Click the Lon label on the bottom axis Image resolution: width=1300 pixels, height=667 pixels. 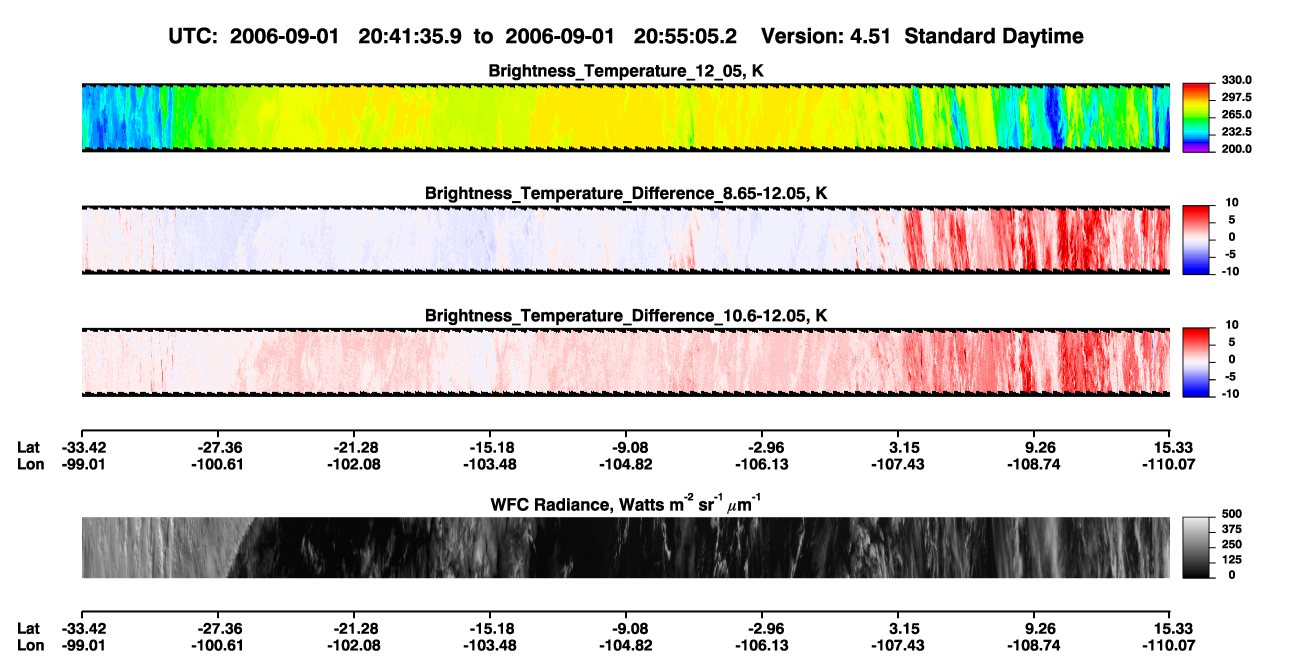click(x=29, y=646)
